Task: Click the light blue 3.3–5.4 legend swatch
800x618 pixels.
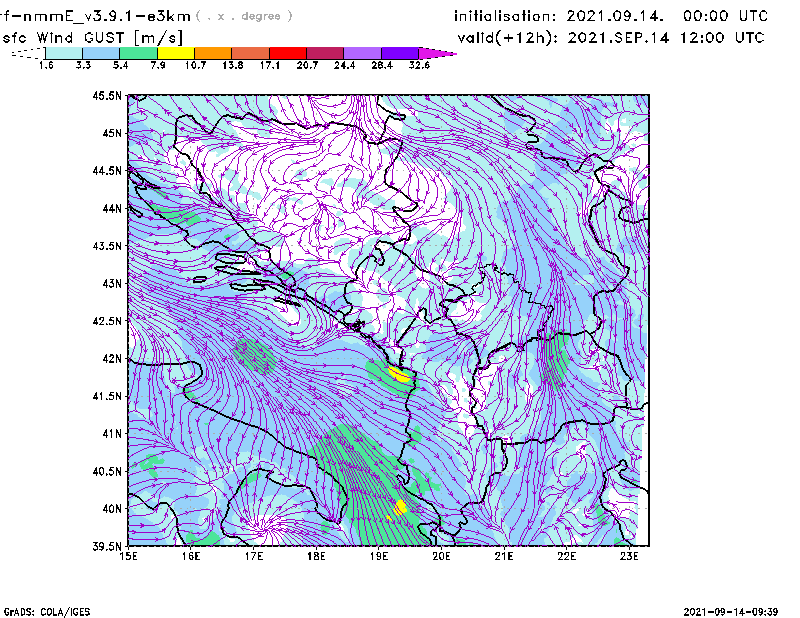Action: point(101,53)
